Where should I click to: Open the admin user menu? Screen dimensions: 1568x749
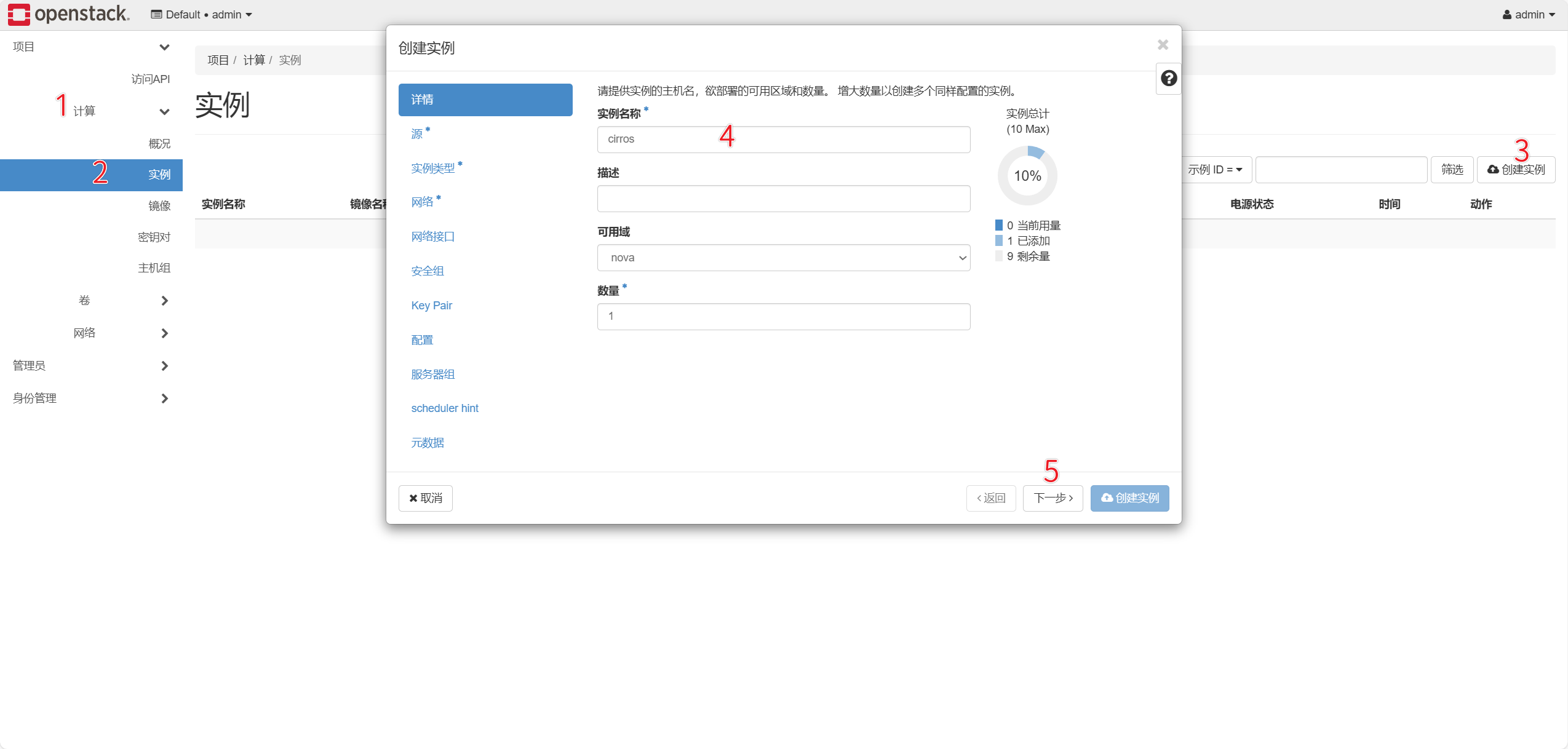coord(1528,15)
